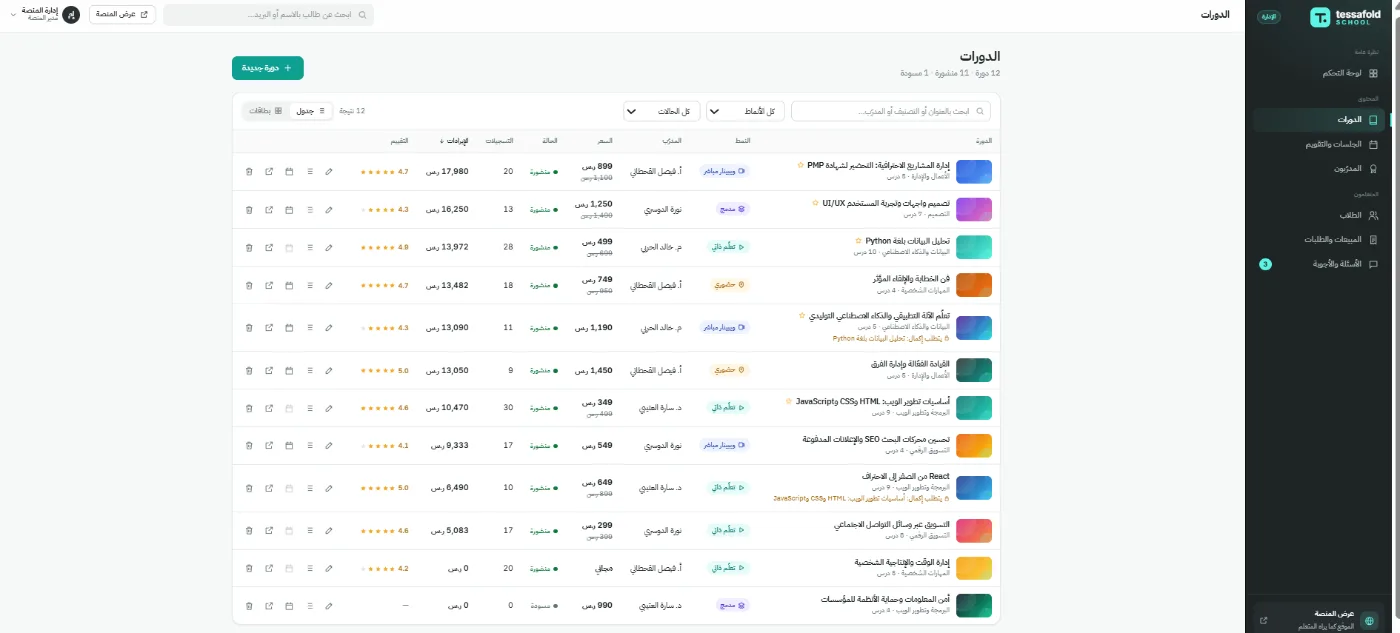The height and width of the screenshot is (633, 1400).
Task: Sort by the الإيرادات revenue column
Action: (x=455, y=141)
